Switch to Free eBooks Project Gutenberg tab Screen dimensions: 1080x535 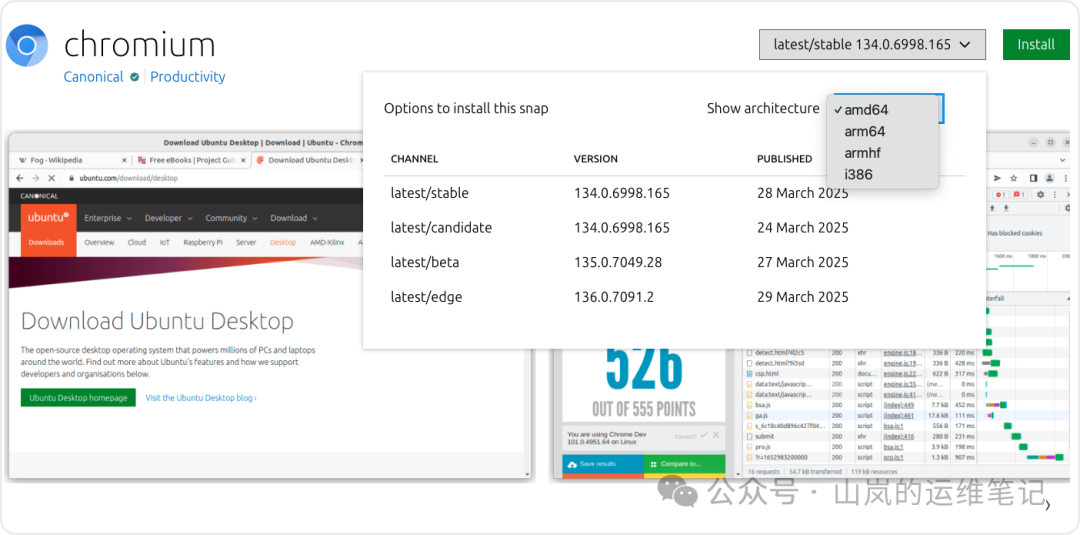point(190,160)
